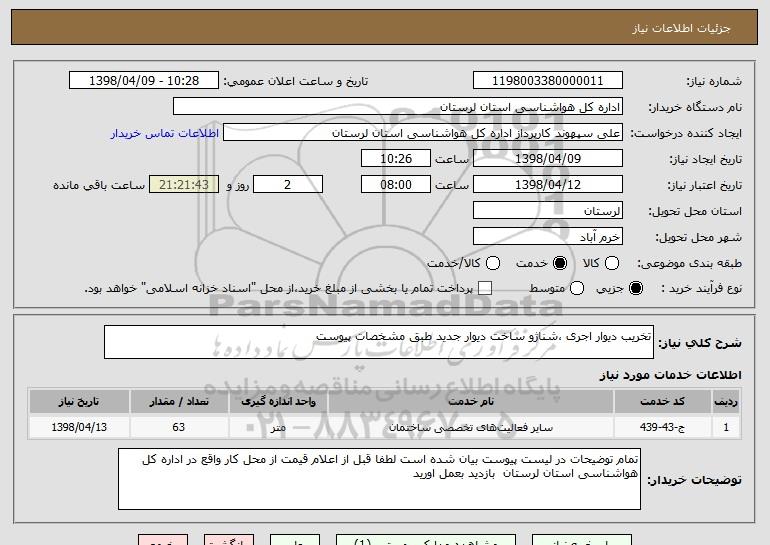Screen dimensions: 770x545
Task: Click the need date cell 1398/04/13
Action: click(x=79, y=427)
